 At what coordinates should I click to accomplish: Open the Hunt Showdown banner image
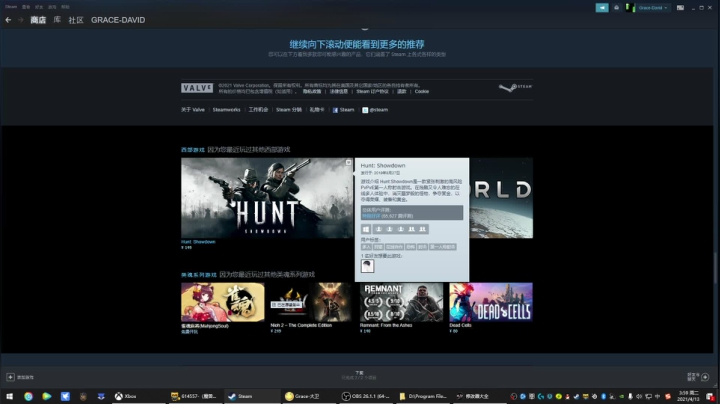[267, 198]
